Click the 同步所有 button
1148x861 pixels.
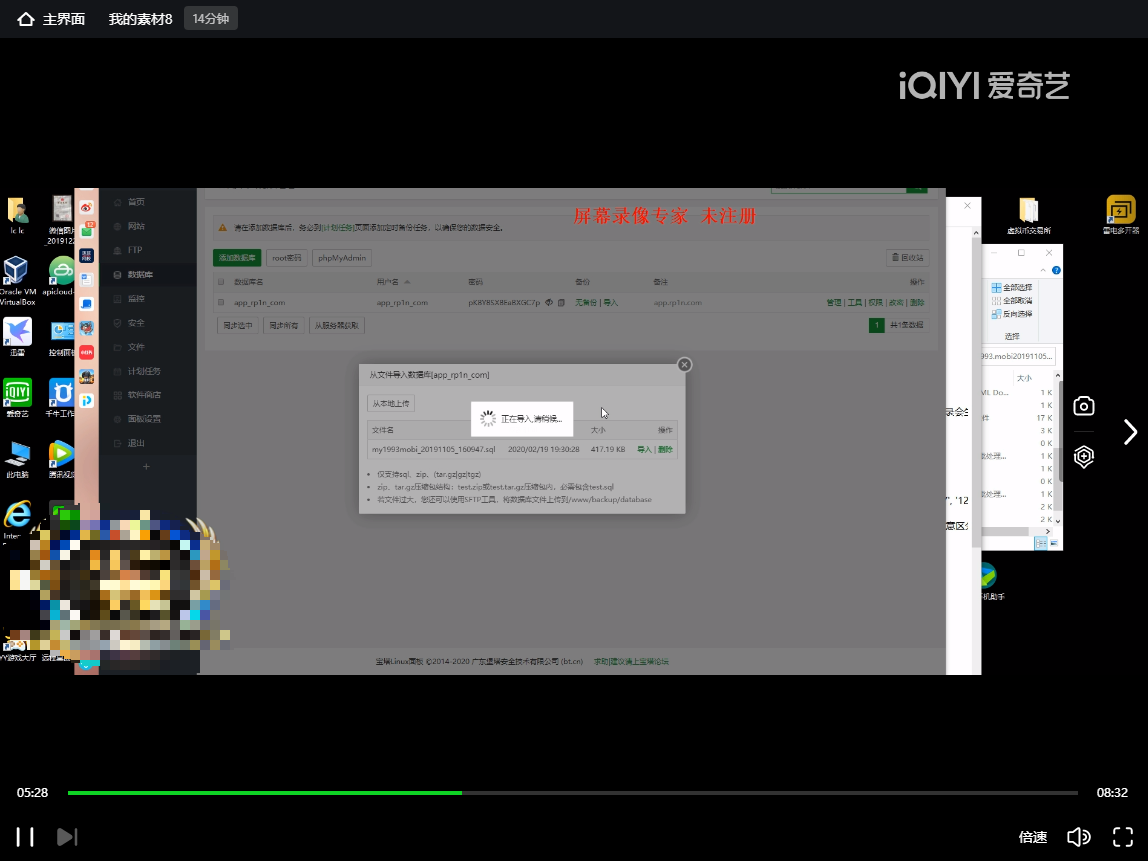coord(283,326)
